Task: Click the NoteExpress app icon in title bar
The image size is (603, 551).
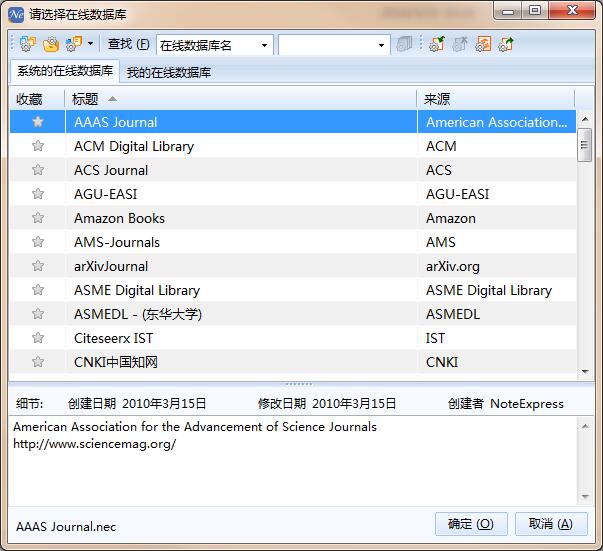Action: pos(16,15)
